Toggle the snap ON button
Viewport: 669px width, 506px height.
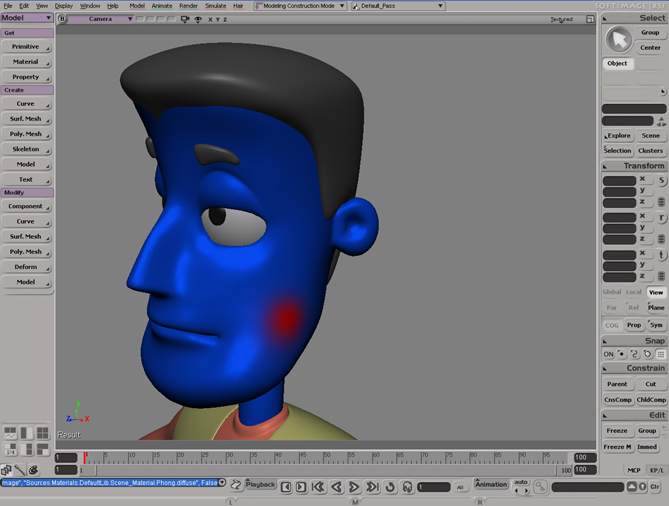(608, 354)
